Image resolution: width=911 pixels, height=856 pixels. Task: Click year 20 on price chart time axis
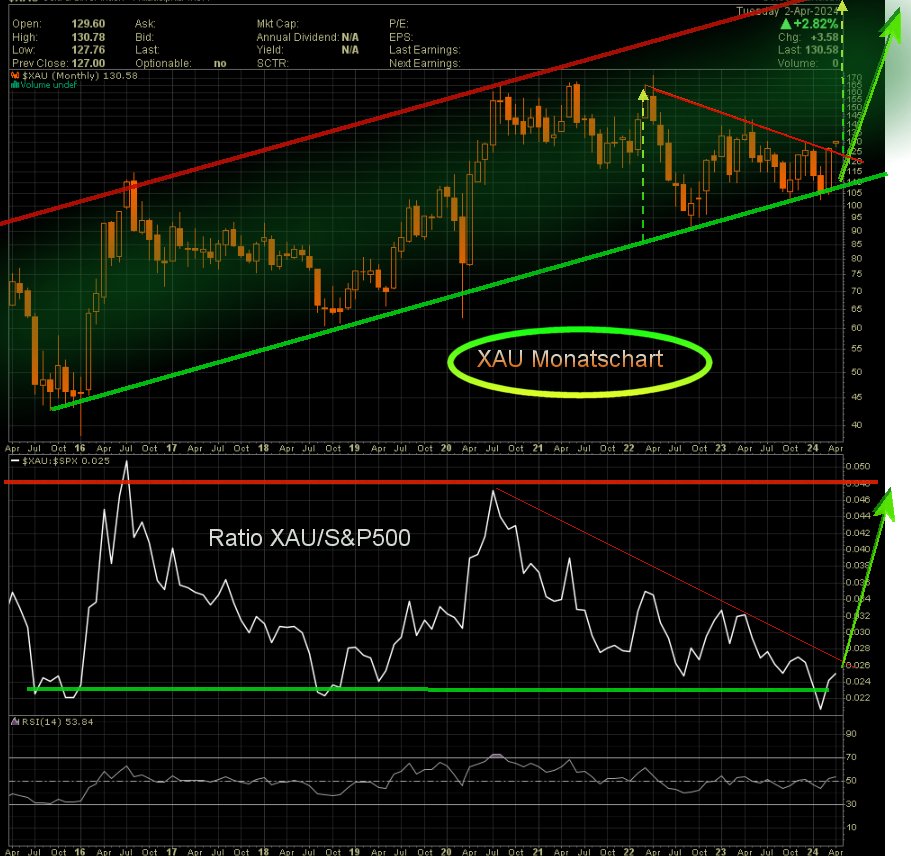[446, 448]
